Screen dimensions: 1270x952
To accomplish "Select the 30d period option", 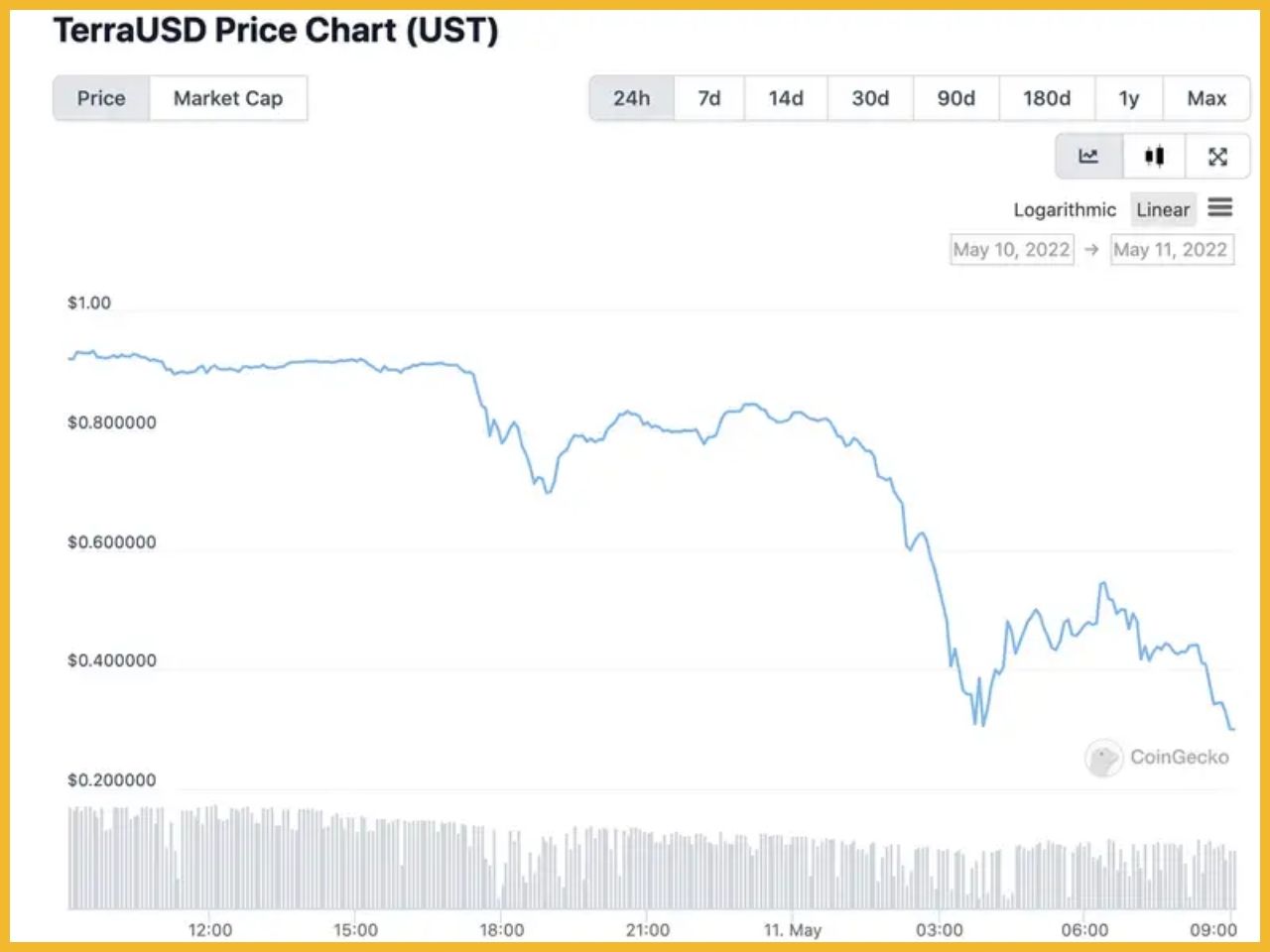I will 869,98.
